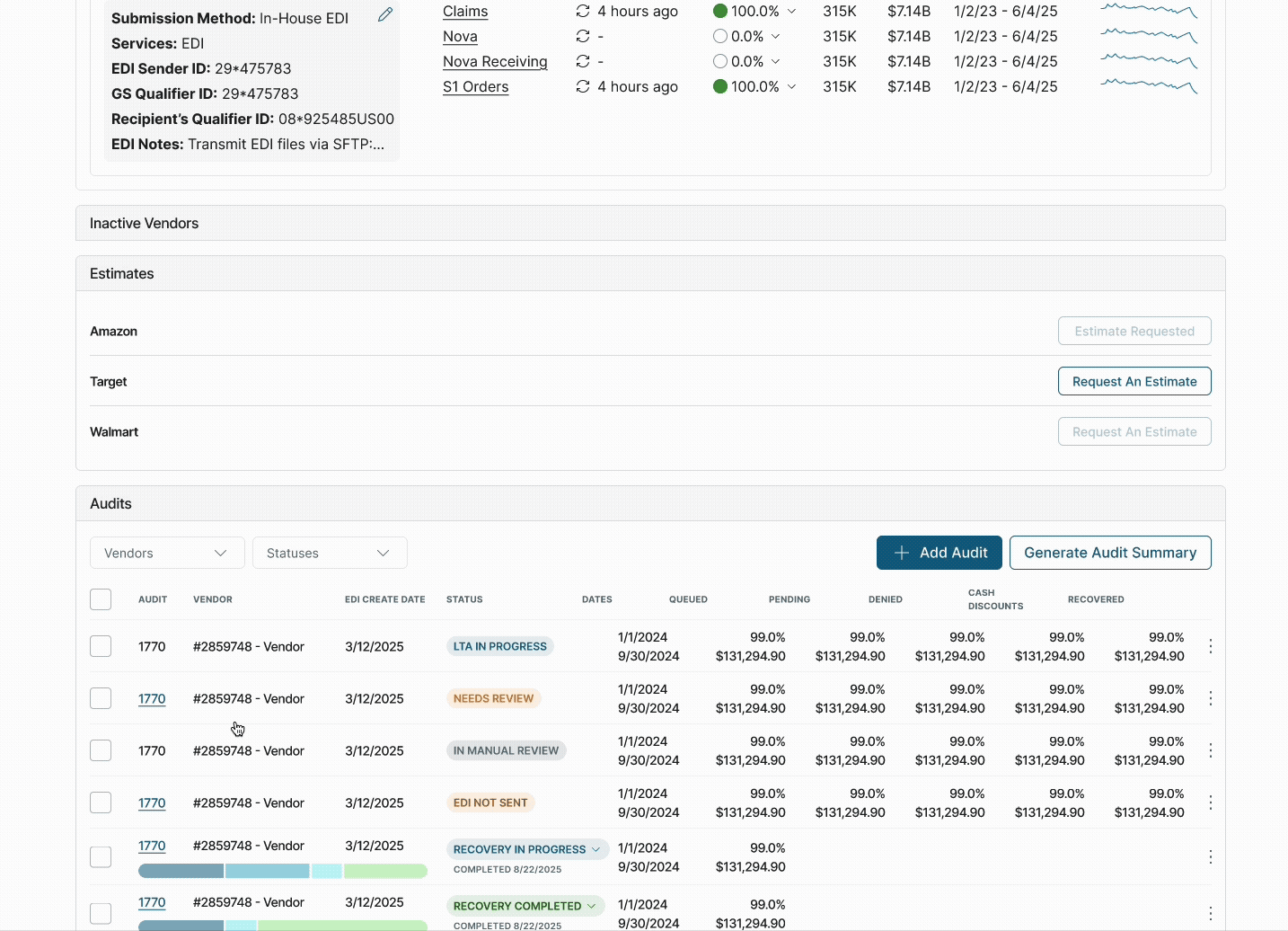Open the three-dot menu for the Recovery Completed audit
This screenshot has height=931, width=1288.
click(1210, 913)
